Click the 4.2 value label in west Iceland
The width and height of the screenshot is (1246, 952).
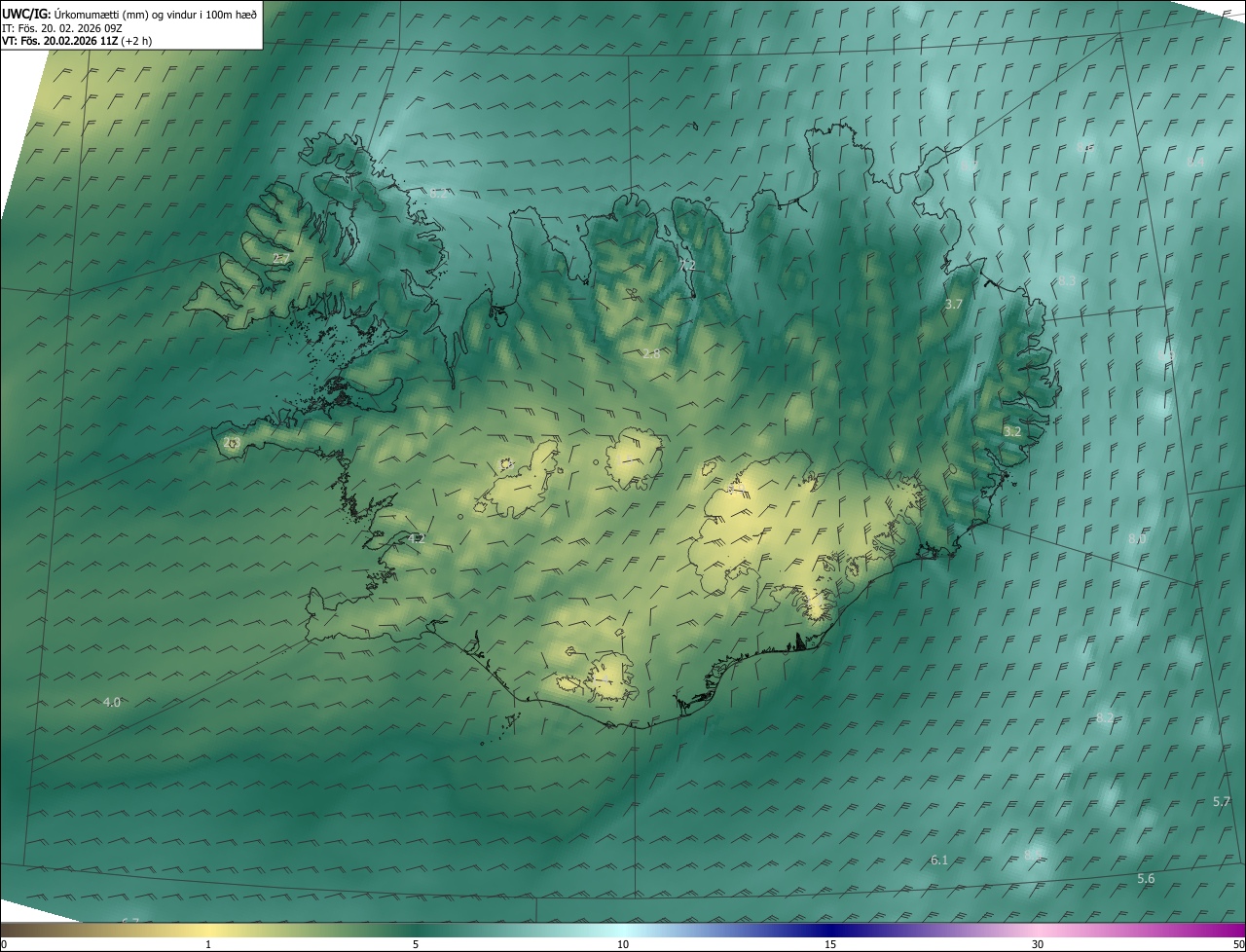click(417, 538)
